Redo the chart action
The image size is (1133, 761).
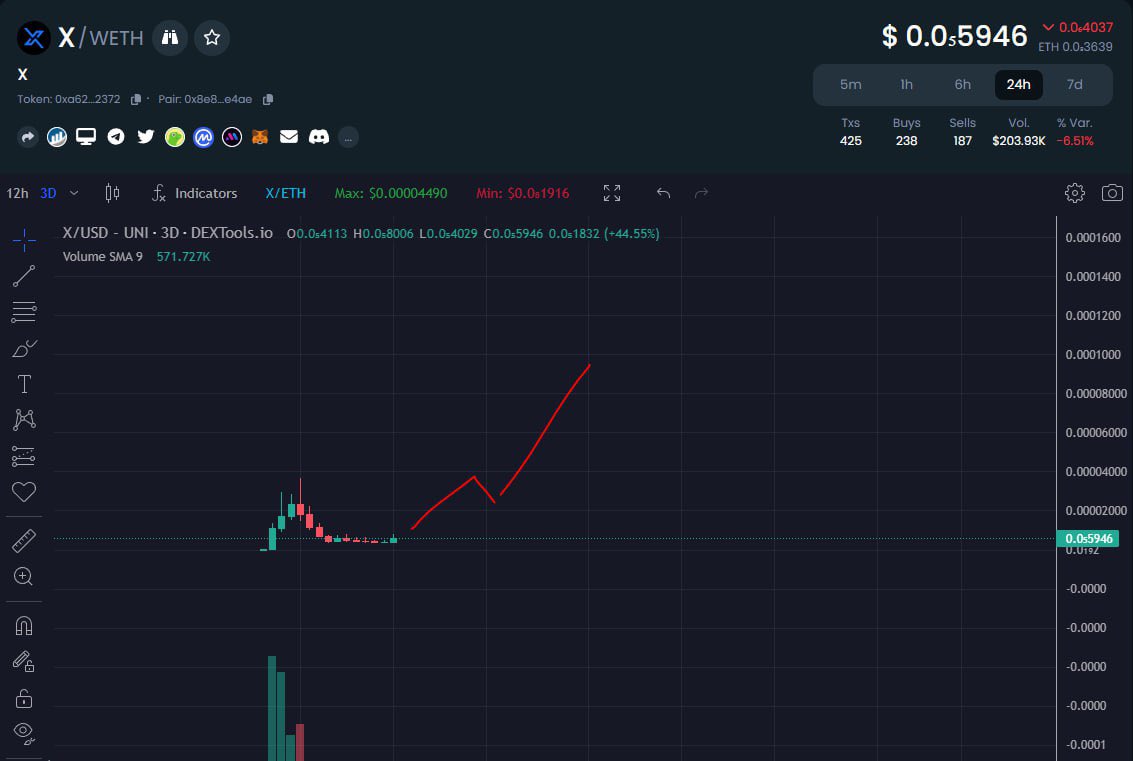(x=702, y=193)
